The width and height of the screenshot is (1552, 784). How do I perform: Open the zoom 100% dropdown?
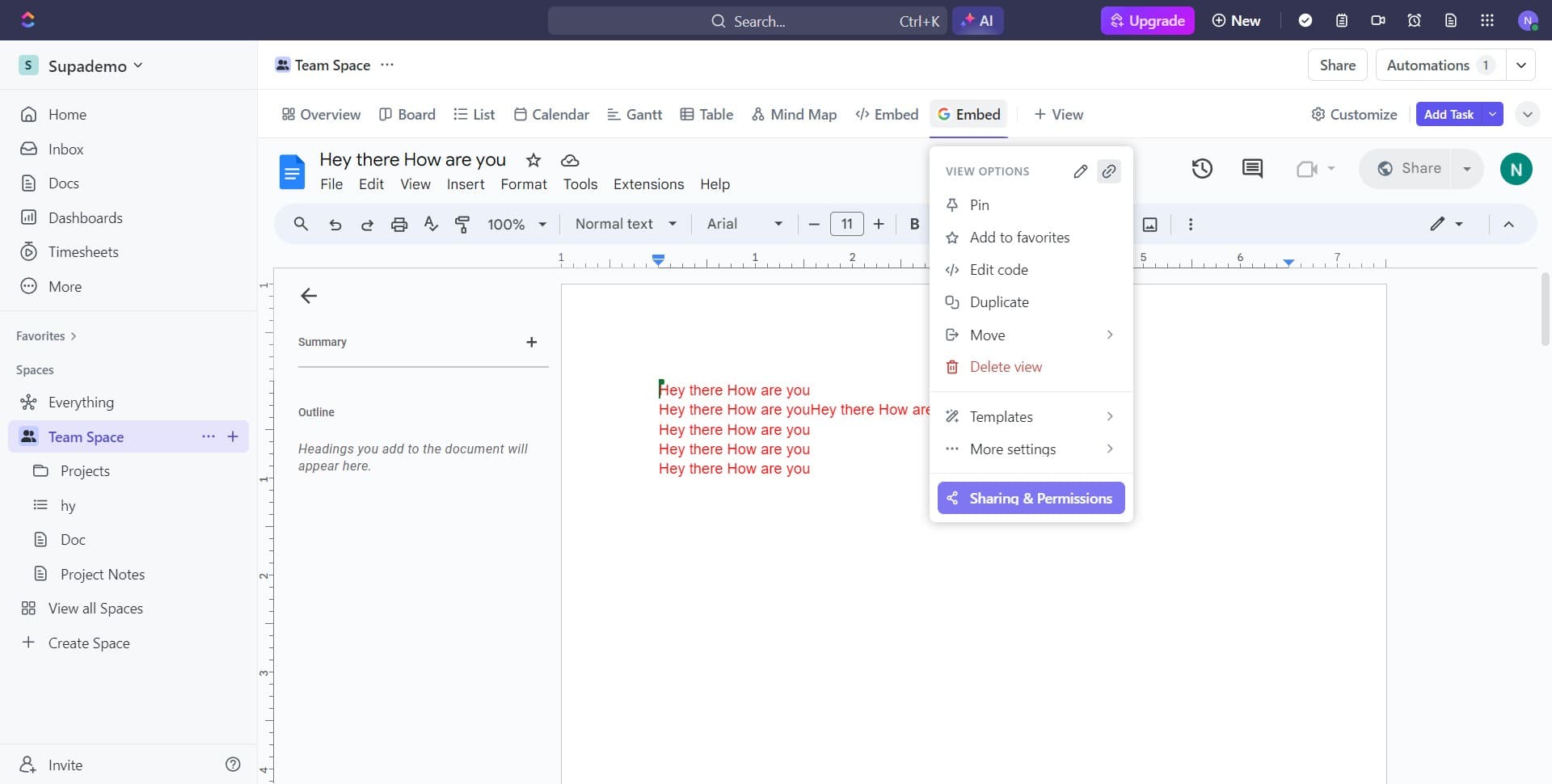point(517,225)
